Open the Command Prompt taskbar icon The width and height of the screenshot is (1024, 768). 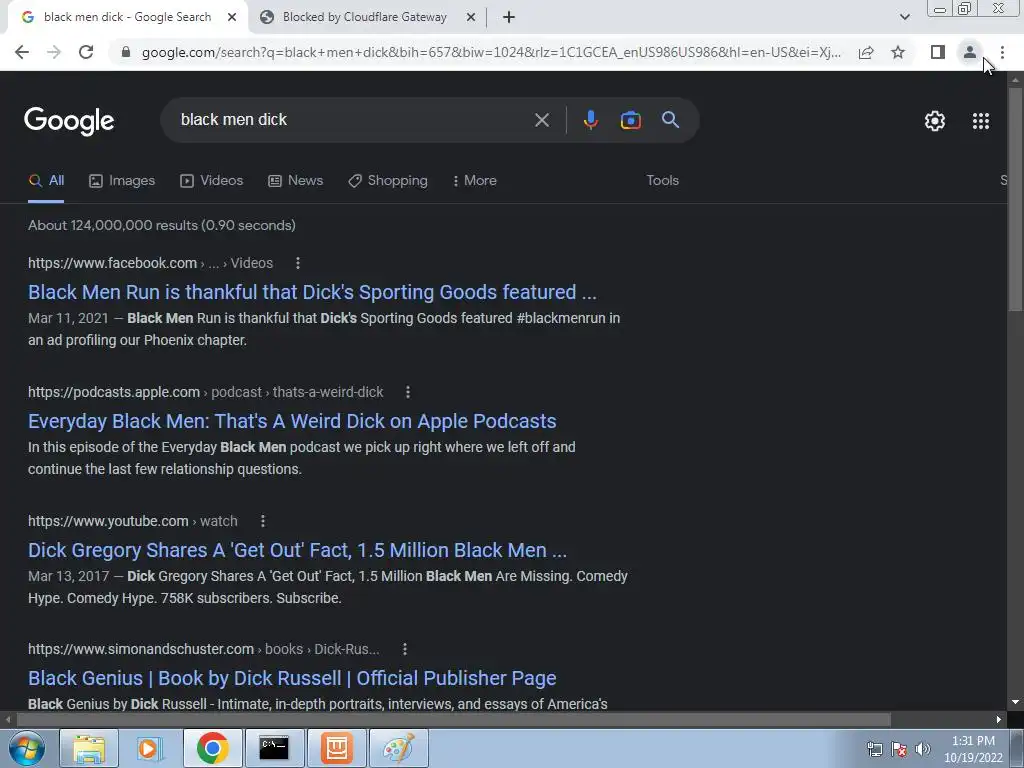(274, 748)
